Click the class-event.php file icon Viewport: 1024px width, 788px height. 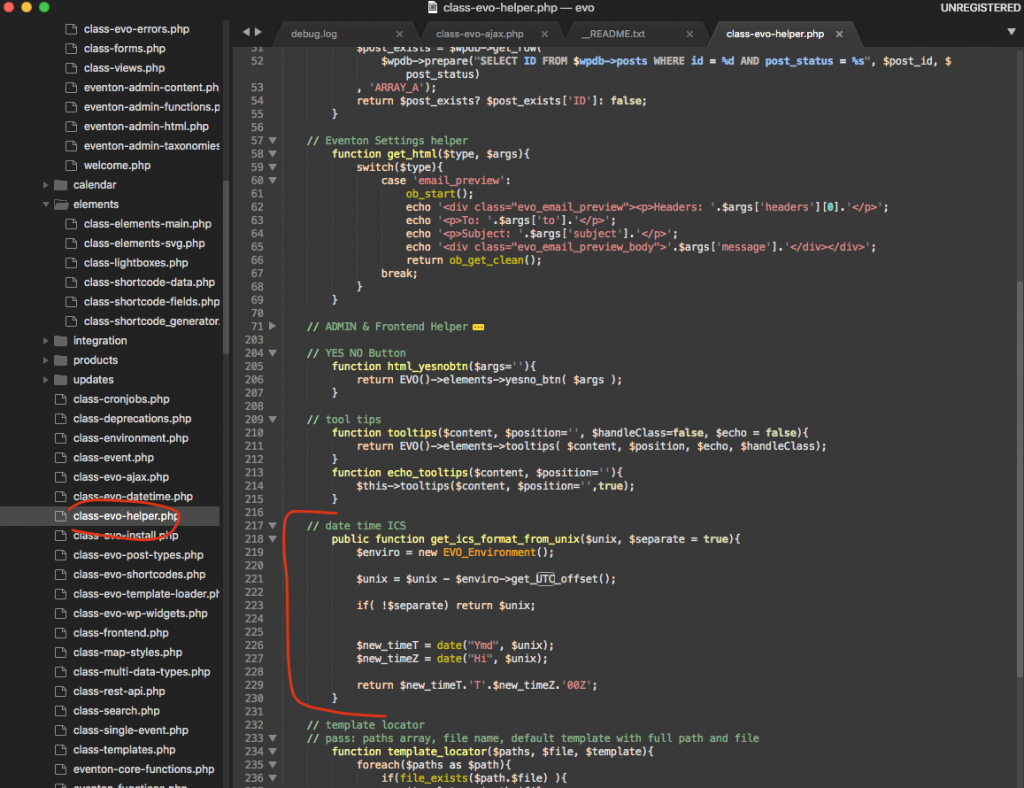coord(61,458)
